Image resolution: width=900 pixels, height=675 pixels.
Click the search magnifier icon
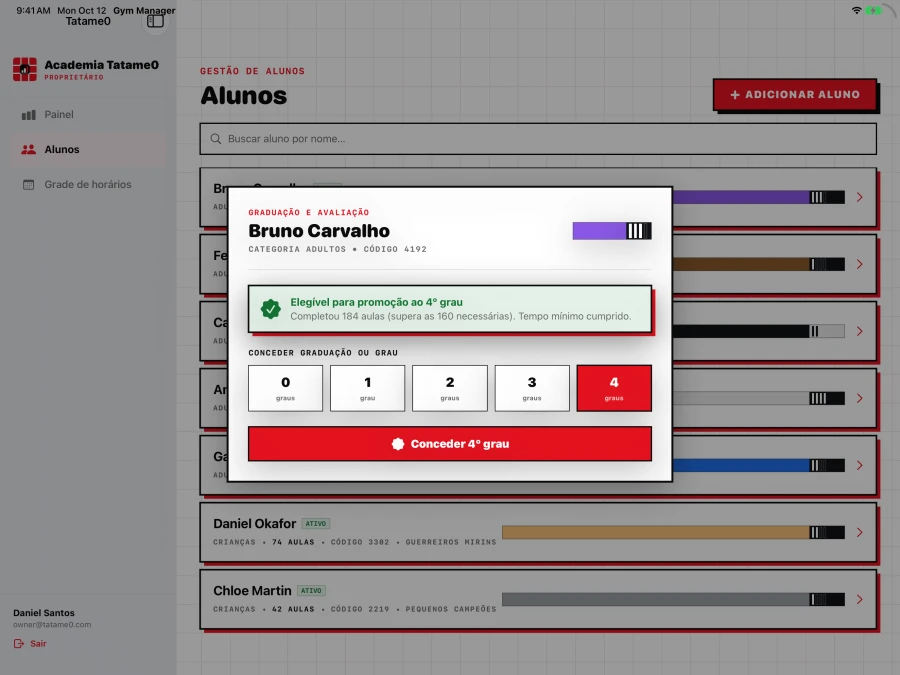click(x=216, y=139)
